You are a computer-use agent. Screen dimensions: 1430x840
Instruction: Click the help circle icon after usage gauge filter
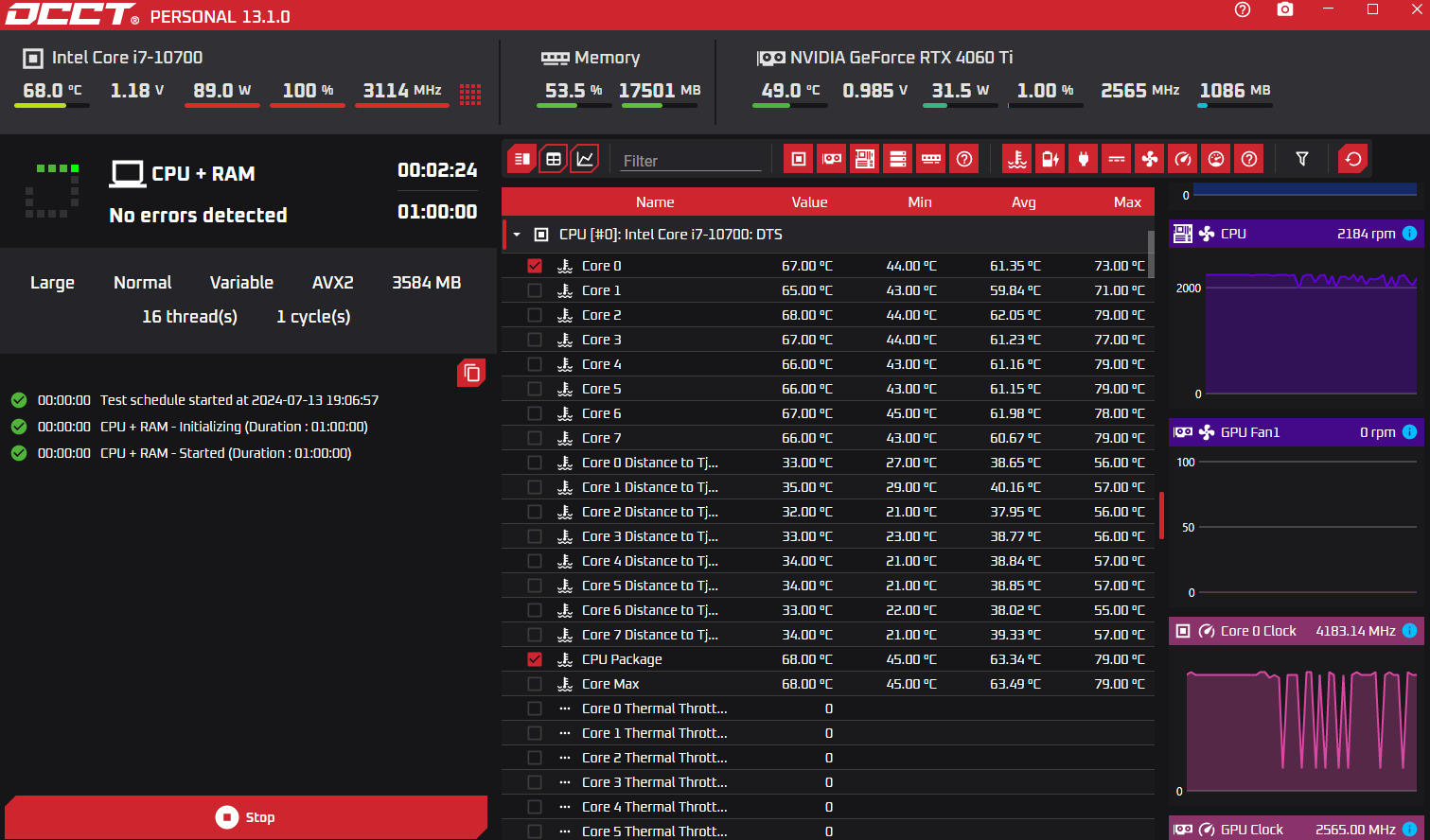click(x=1249, y=159)
